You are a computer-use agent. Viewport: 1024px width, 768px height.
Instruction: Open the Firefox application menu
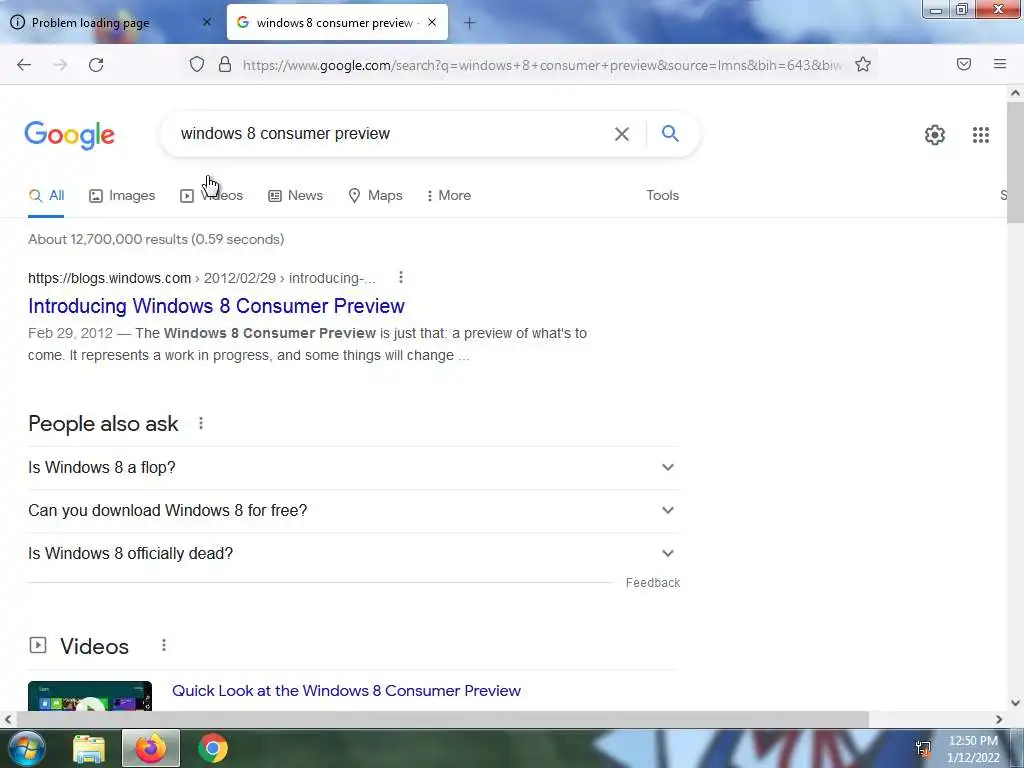click(999, 64)
